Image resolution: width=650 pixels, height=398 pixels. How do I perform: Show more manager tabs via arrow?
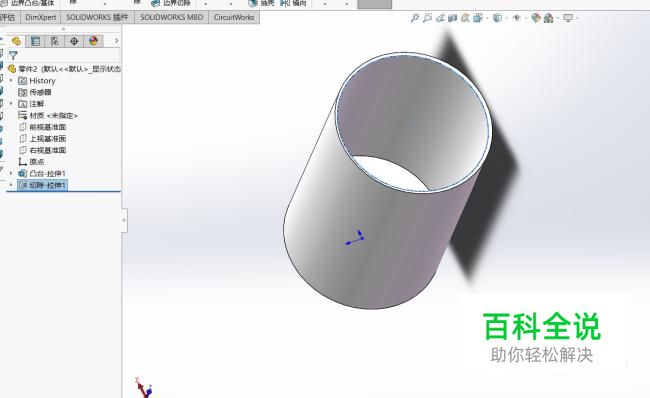[116, 41]
